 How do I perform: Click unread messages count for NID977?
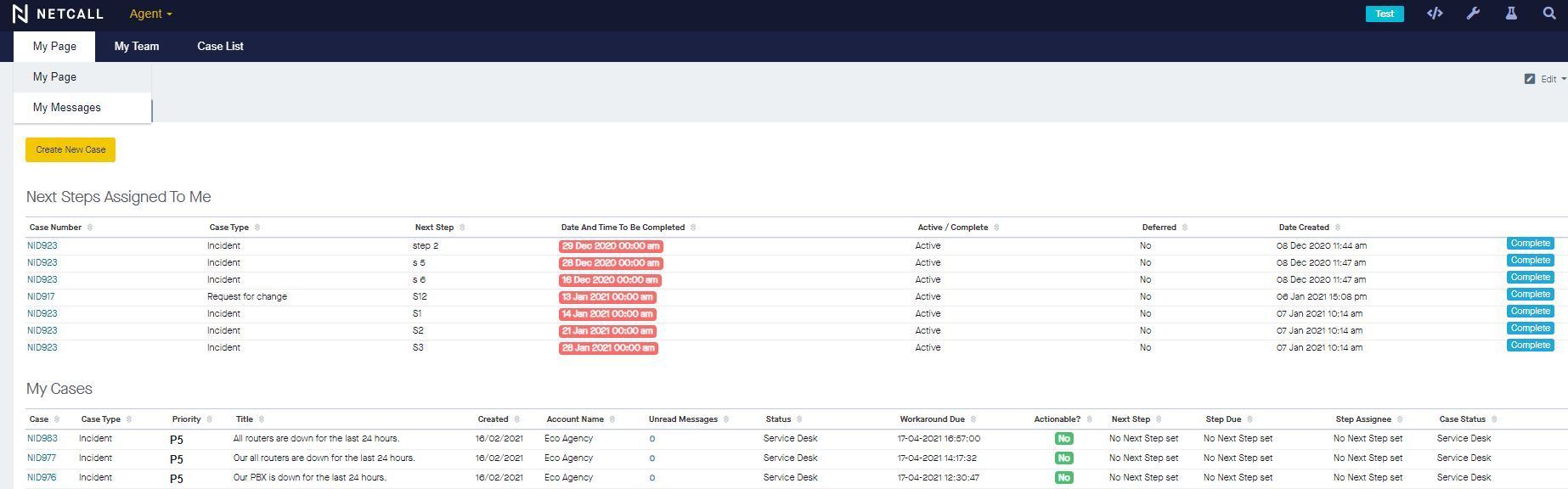(x=651, y=458)
